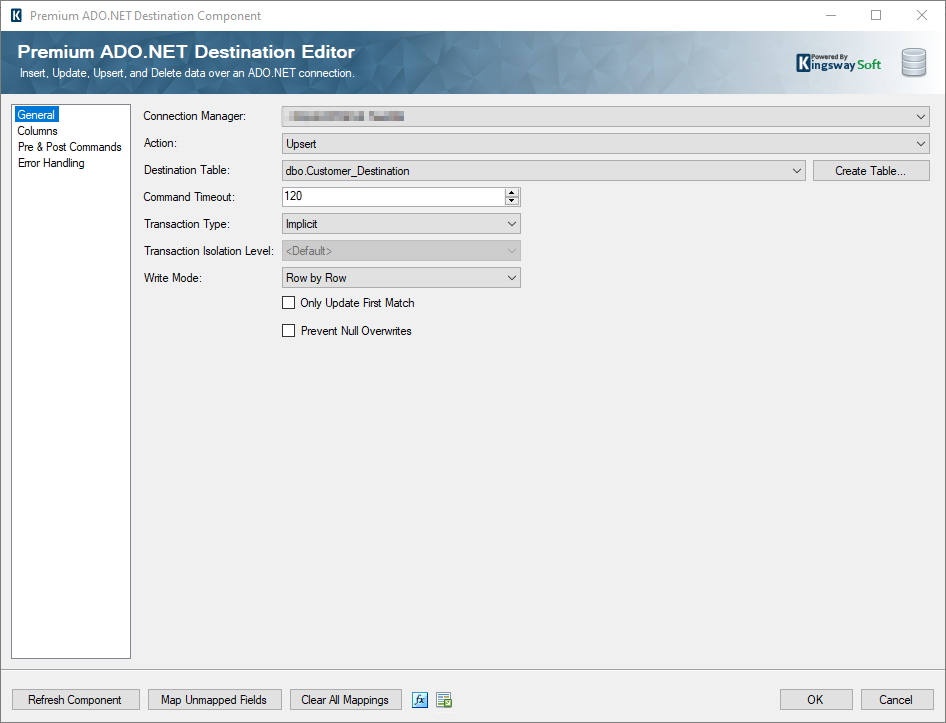The height and width of the screenshot is (723, 946).
Task: Switch to the Columns page
Action: 38,131
